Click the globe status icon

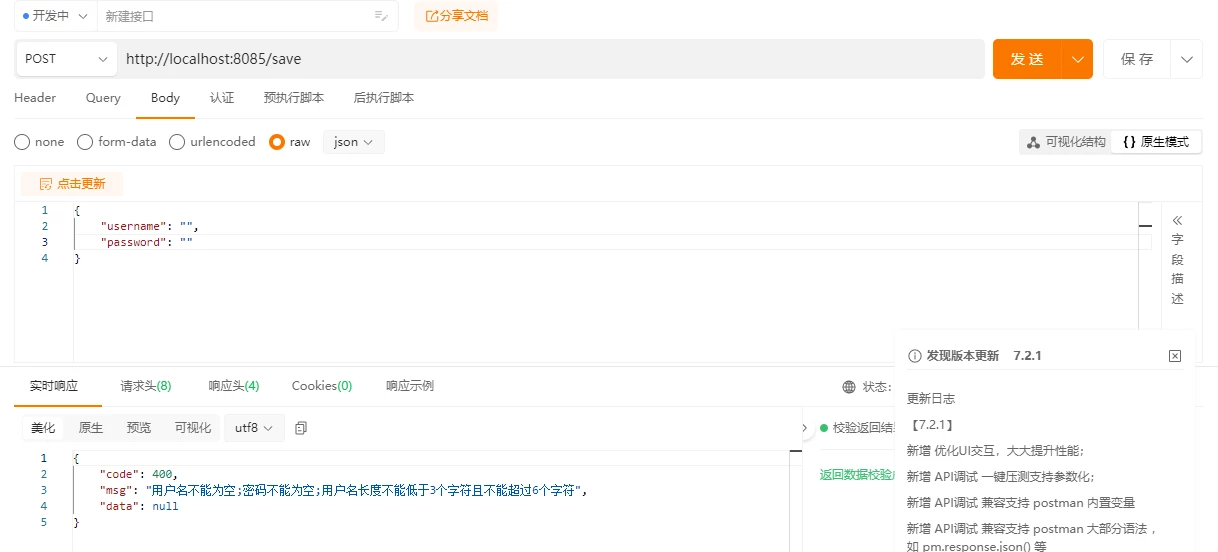849,387
